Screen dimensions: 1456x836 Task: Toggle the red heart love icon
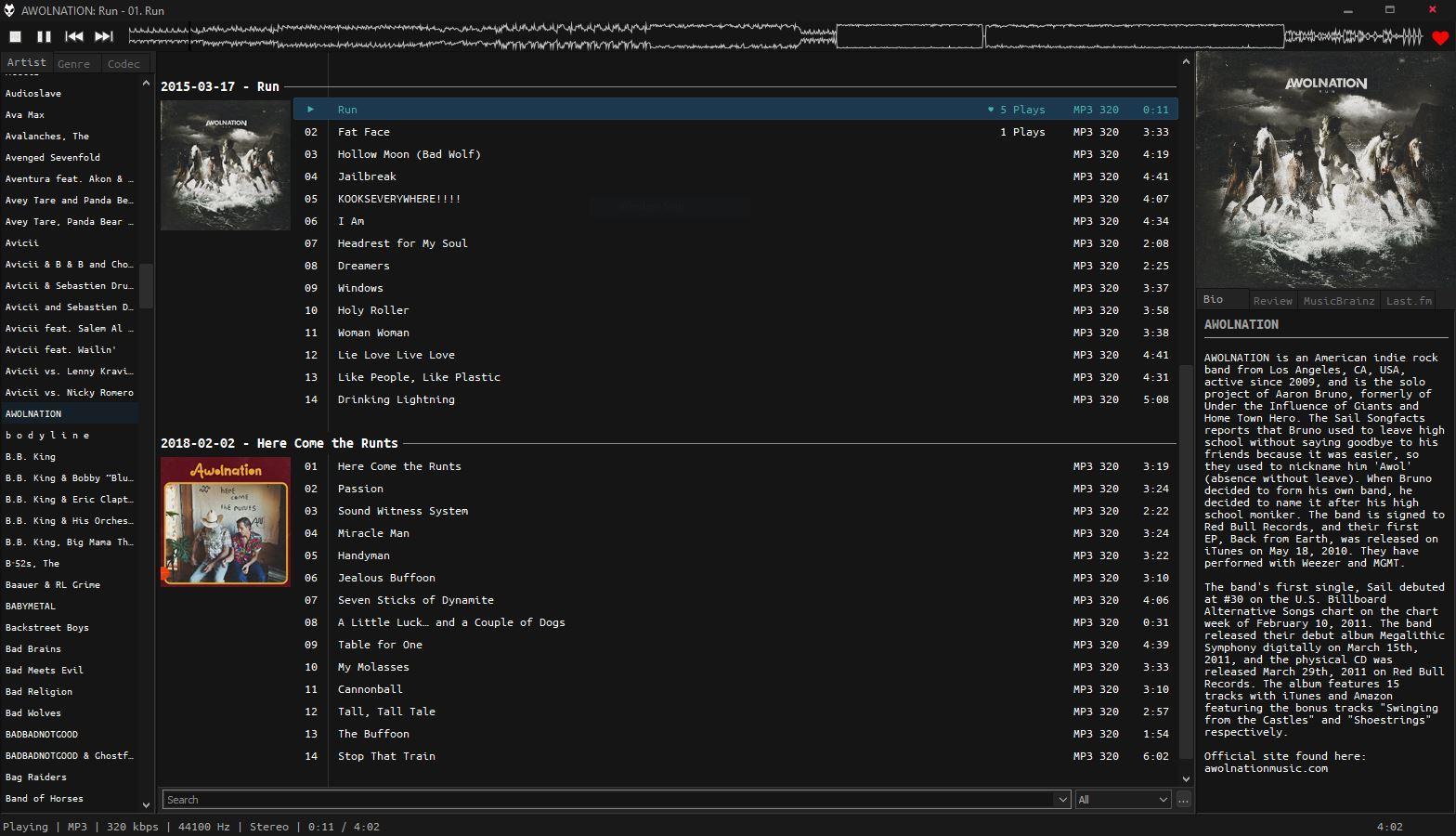(x=1439, y=38)
